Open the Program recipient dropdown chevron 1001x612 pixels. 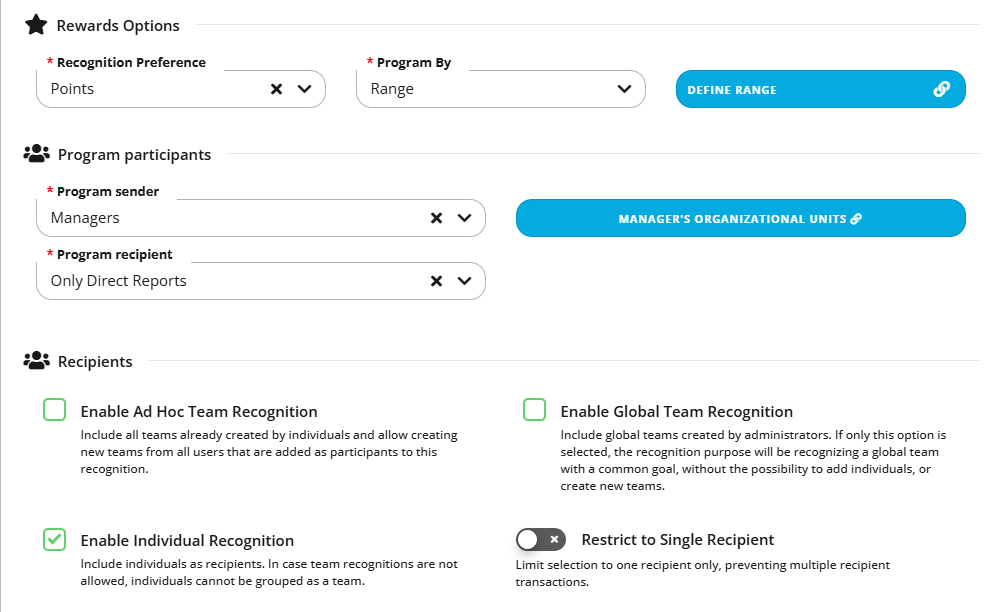pyautogui.click(x=465, y=281)
